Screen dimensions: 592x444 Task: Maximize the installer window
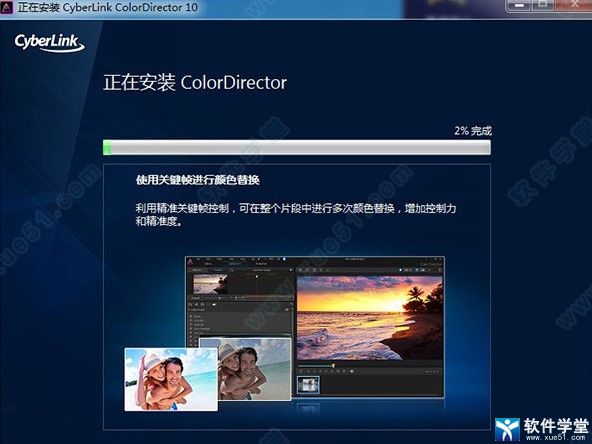(x=543, y=5)
